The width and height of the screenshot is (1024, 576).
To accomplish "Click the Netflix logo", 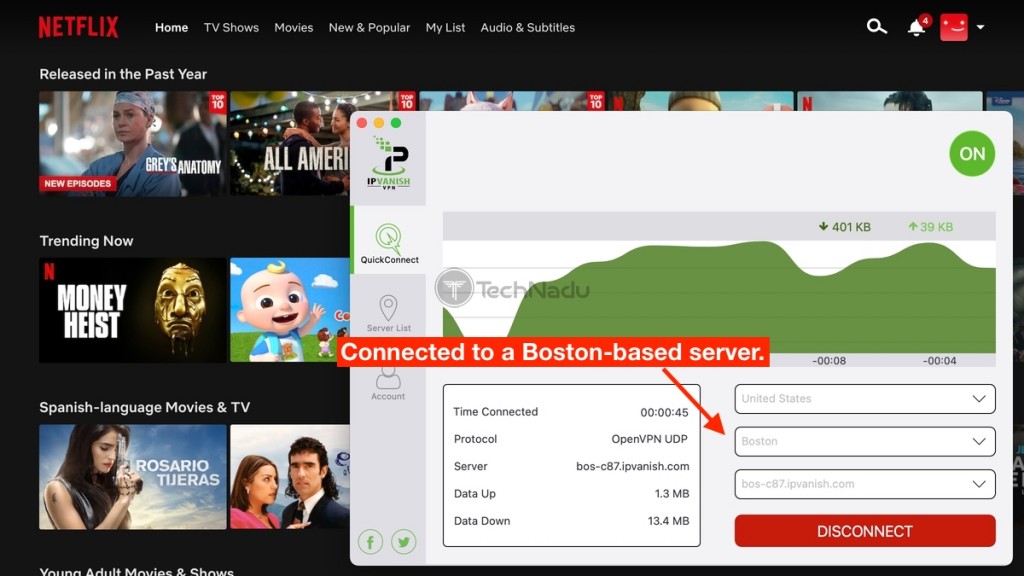I will (78, 27).
